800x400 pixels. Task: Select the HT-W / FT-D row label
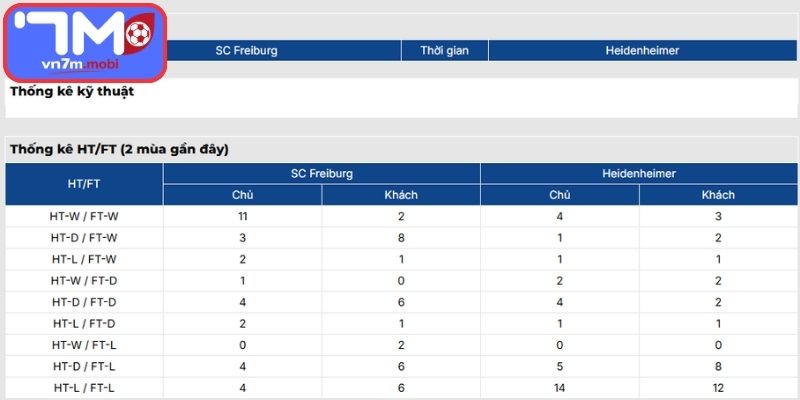coord(84,280)
